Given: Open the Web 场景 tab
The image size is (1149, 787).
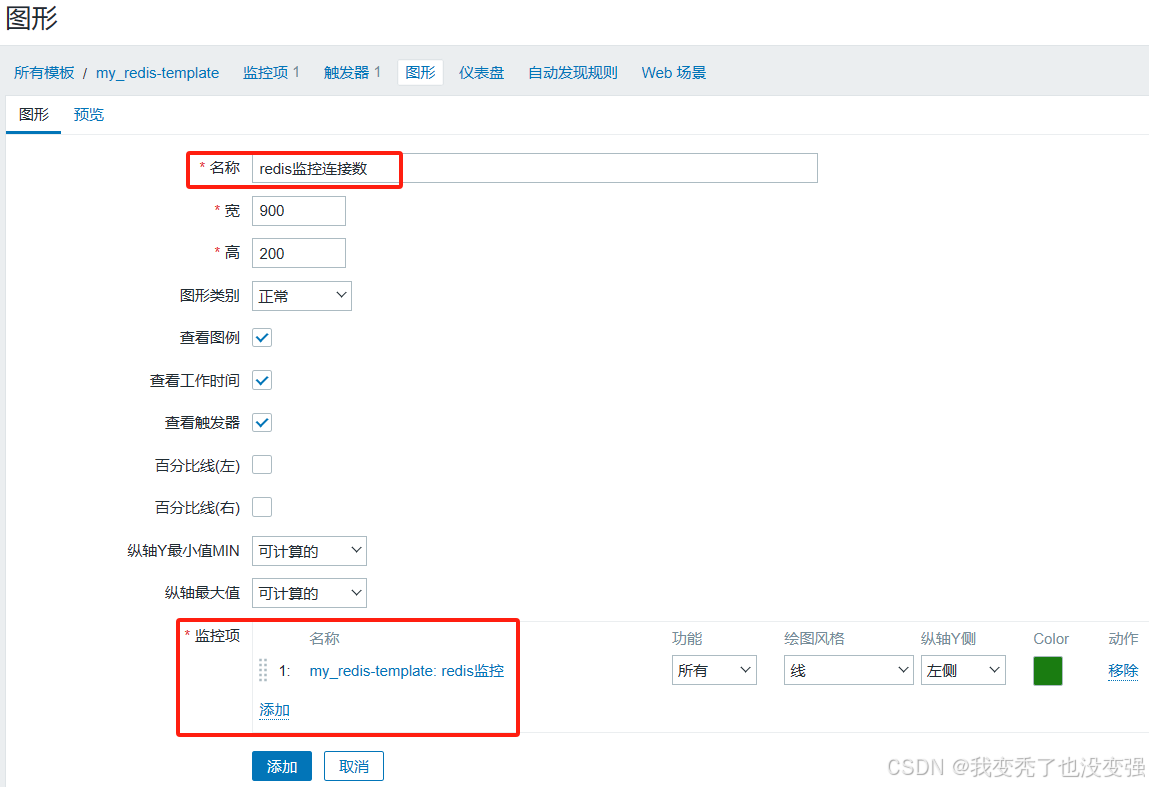Looking at the screenshot, I should pos(674,73).
